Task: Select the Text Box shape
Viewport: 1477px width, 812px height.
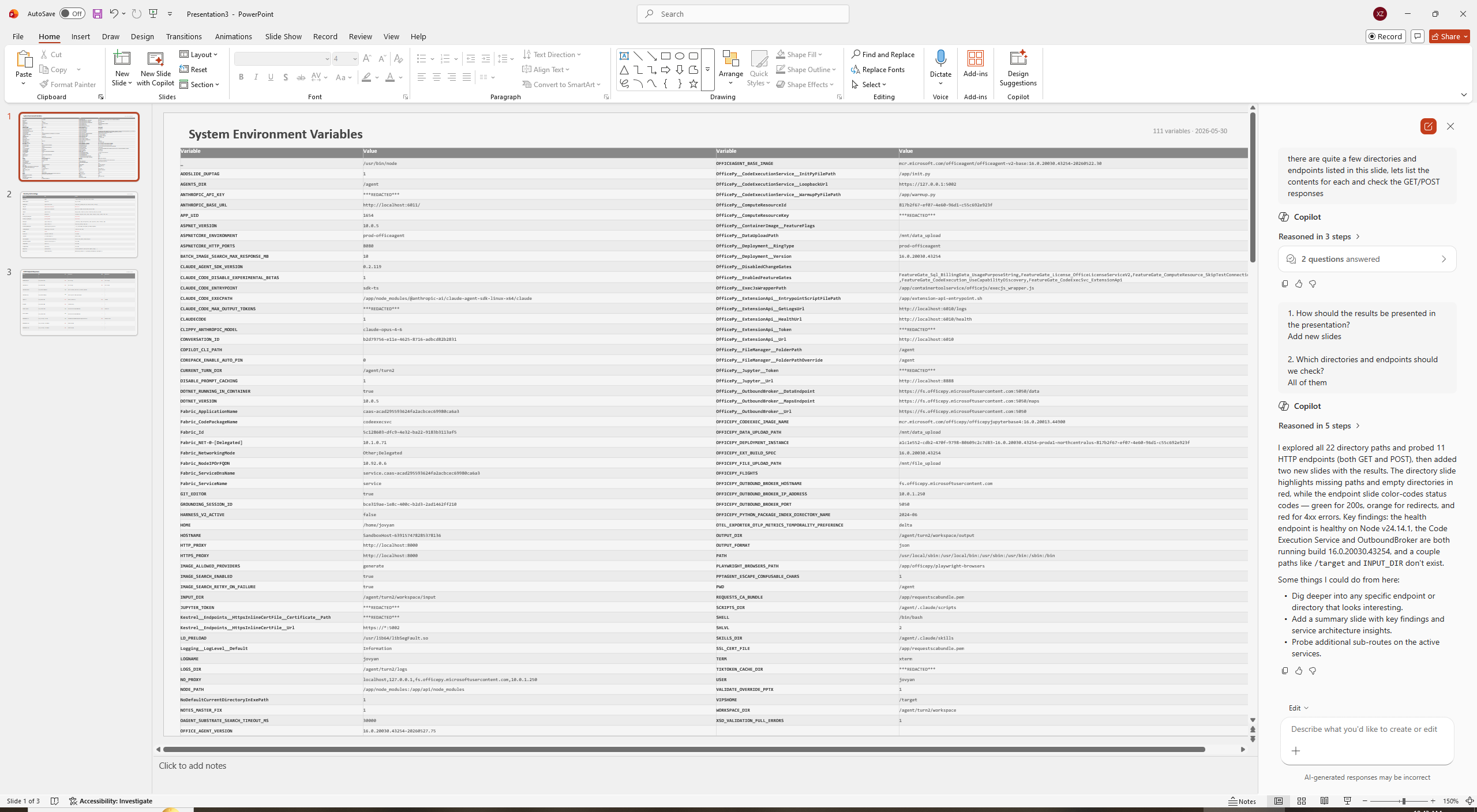Action: click(624, 56)
